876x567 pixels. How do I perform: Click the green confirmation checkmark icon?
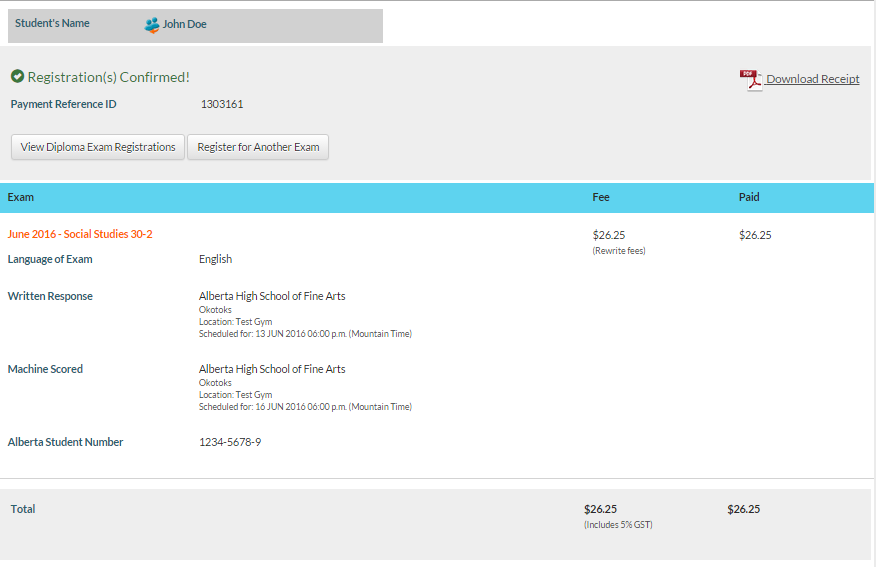(17, 77)
